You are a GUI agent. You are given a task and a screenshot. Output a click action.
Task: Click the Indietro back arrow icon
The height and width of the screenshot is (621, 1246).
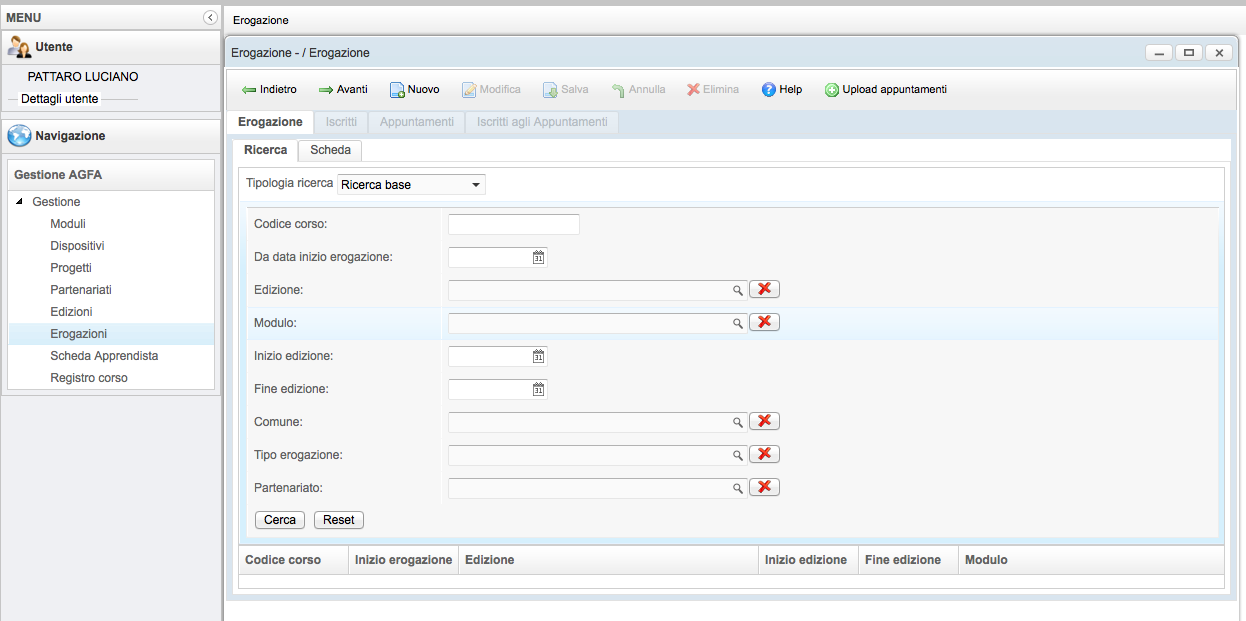[x=249, y=90]
